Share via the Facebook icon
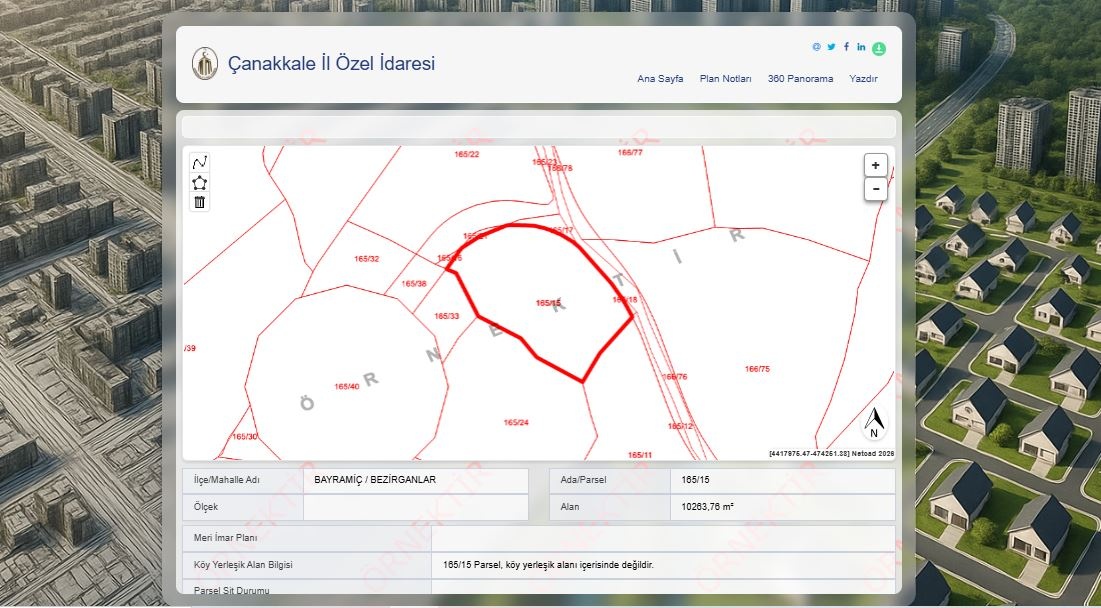This screenshot has height=608, width=1101. (846, 47)
